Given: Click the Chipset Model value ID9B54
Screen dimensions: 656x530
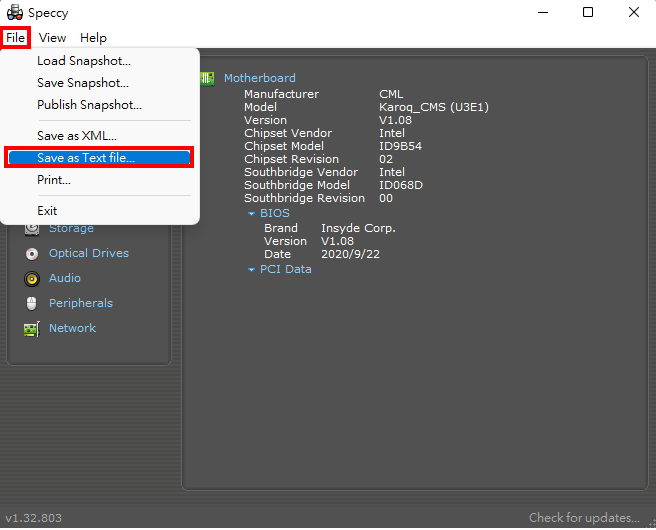Looking at the screenshot, I should [x=400, y=146].
